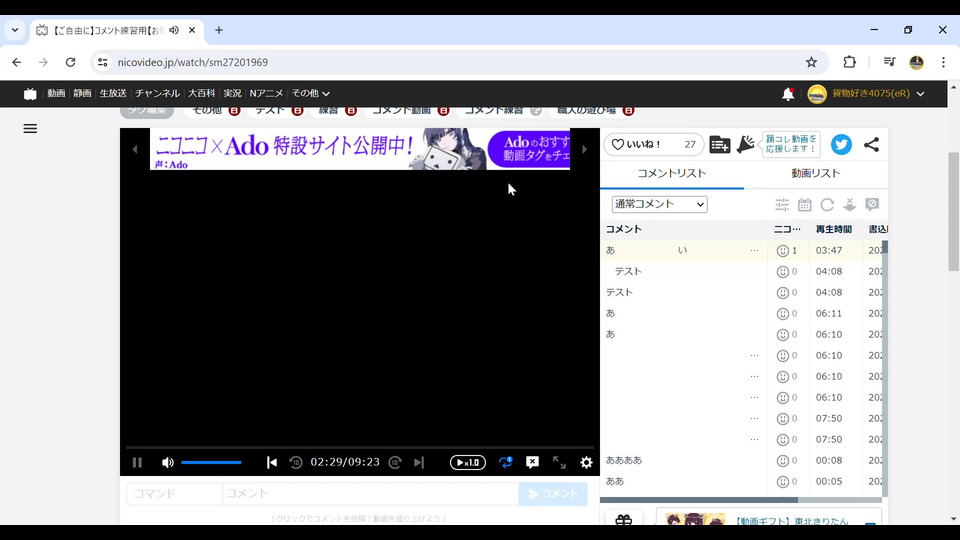Share the video on Twitter
This screenshot has width=960, height=540.
841,144
